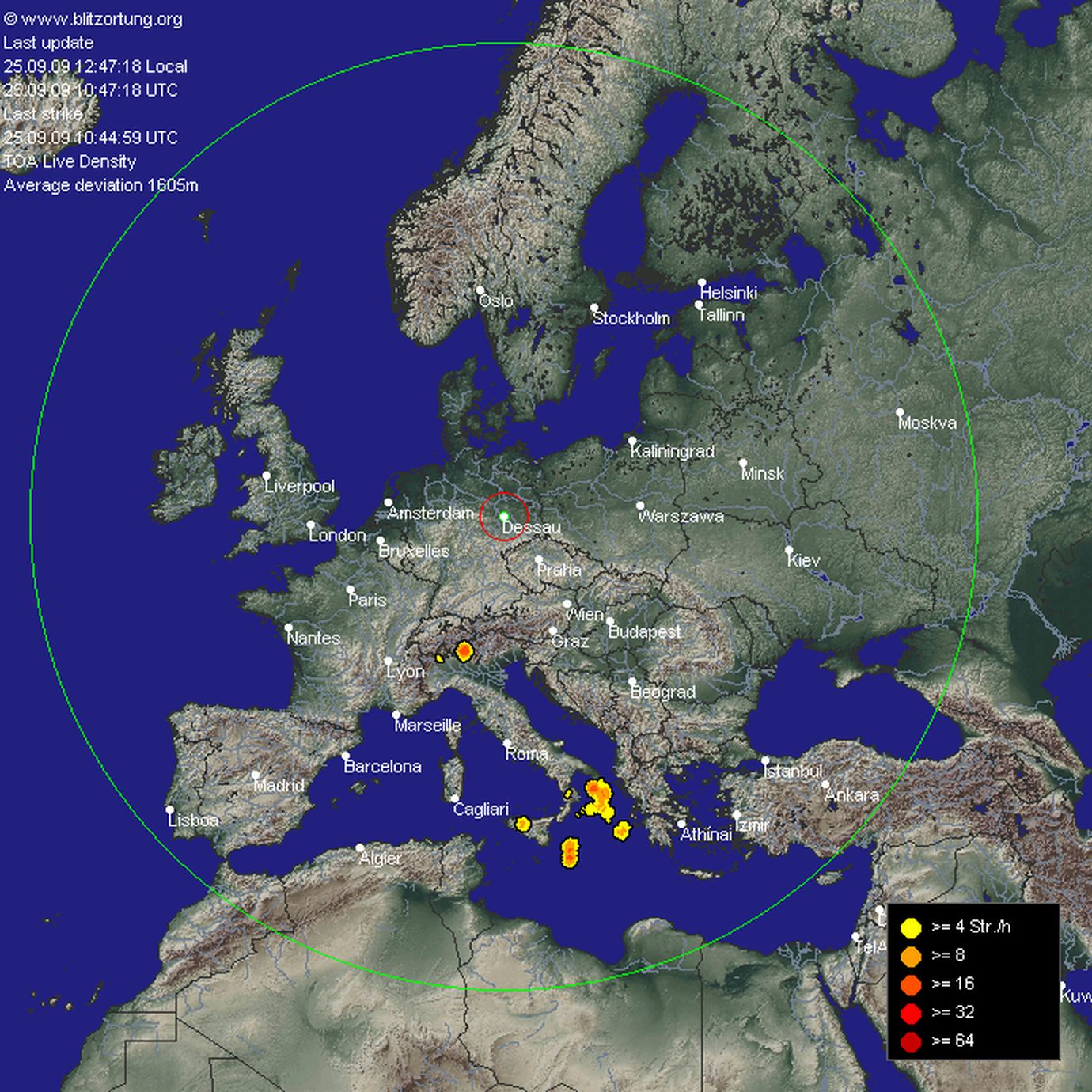The height and width of the screenshot is (1092, 1092).
Task: Click the '© www.blitzortung.org' copyright text
Action: click(93, 19)
